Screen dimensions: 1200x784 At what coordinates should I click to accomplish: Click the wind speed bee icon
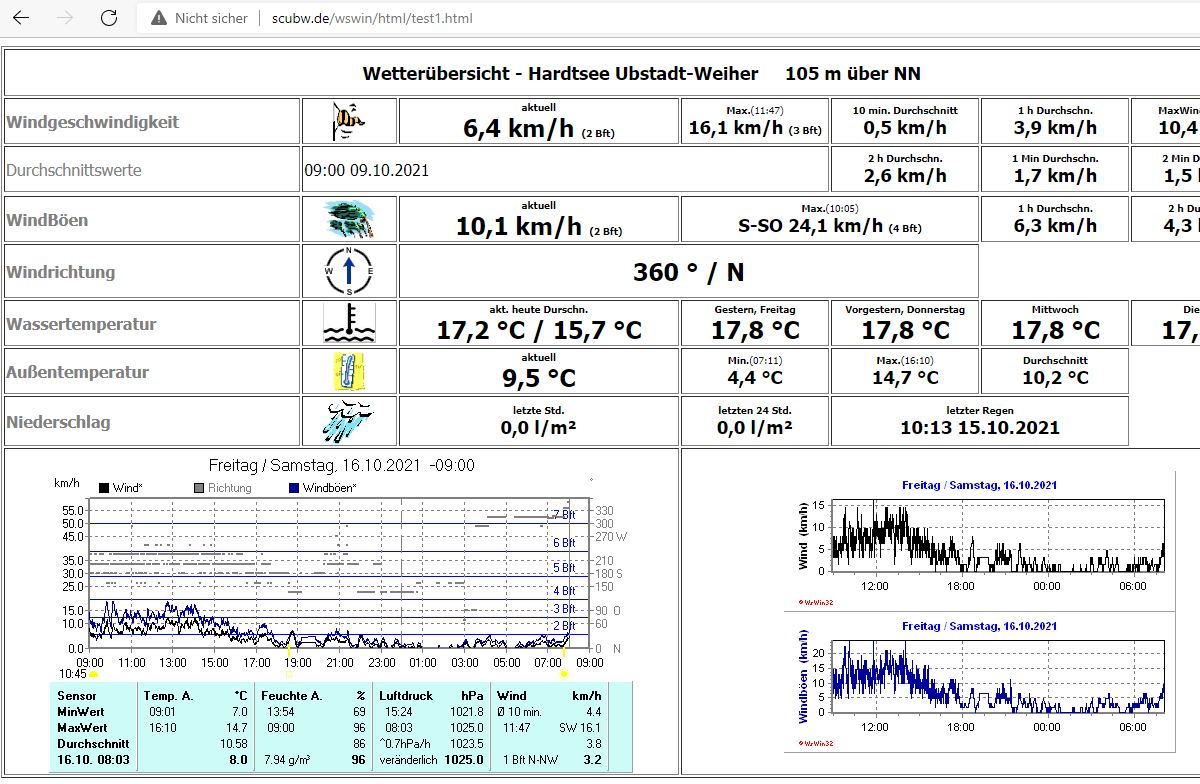click(x=349, y=121)
